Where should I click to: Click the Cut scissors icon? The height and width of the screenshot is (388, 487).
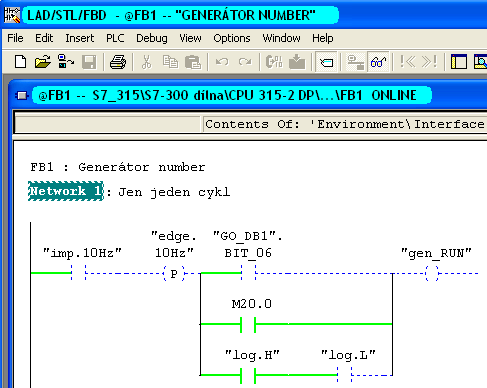(146, 62)
